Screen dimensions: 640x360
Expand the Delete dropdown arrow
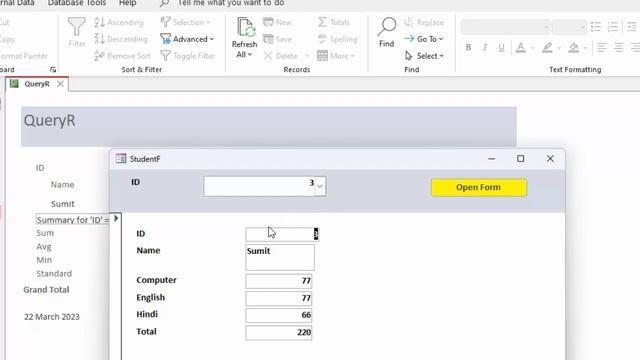[307, 56]
